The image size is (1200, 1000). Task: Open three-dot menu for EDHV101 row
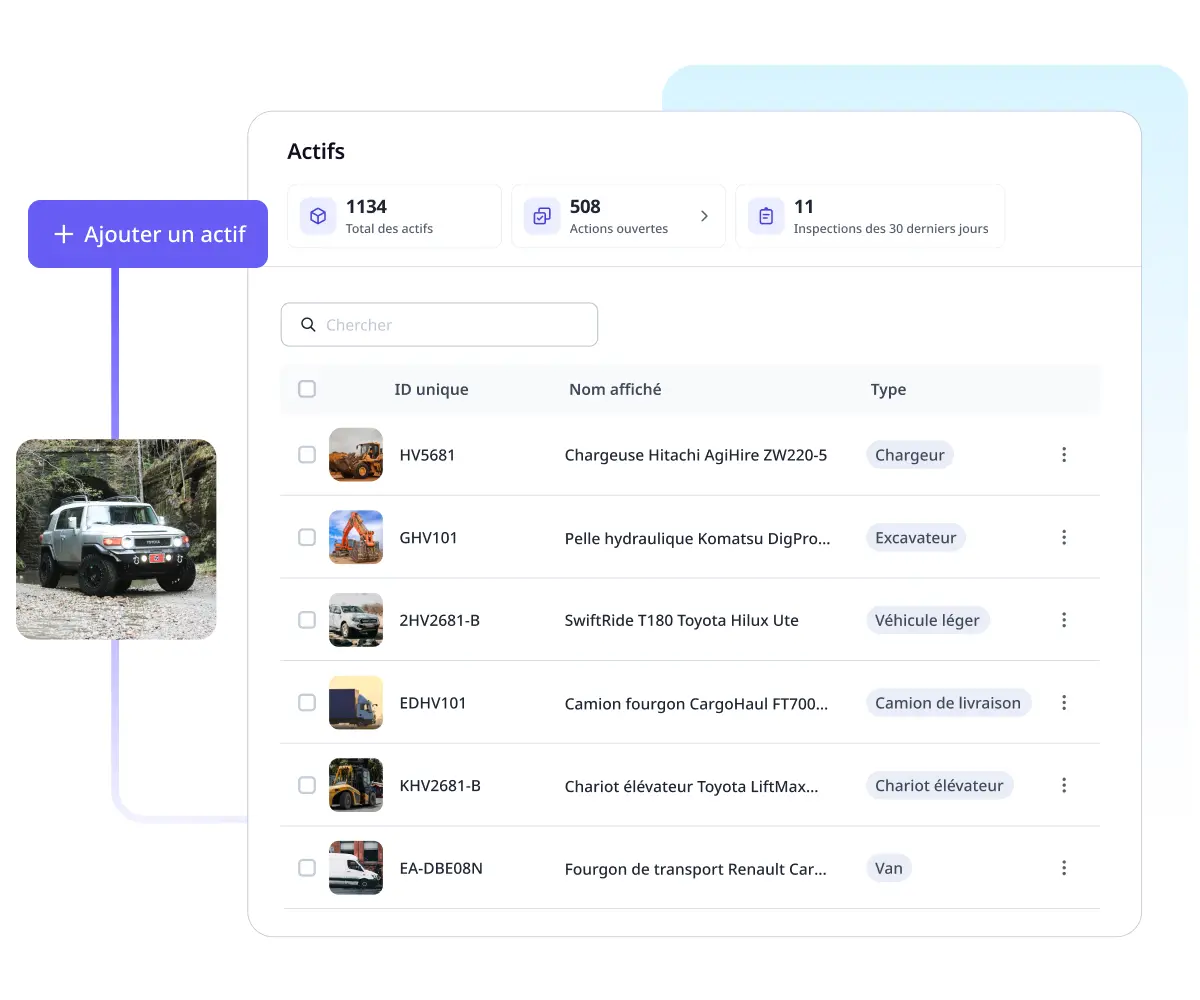[1063, 703]
